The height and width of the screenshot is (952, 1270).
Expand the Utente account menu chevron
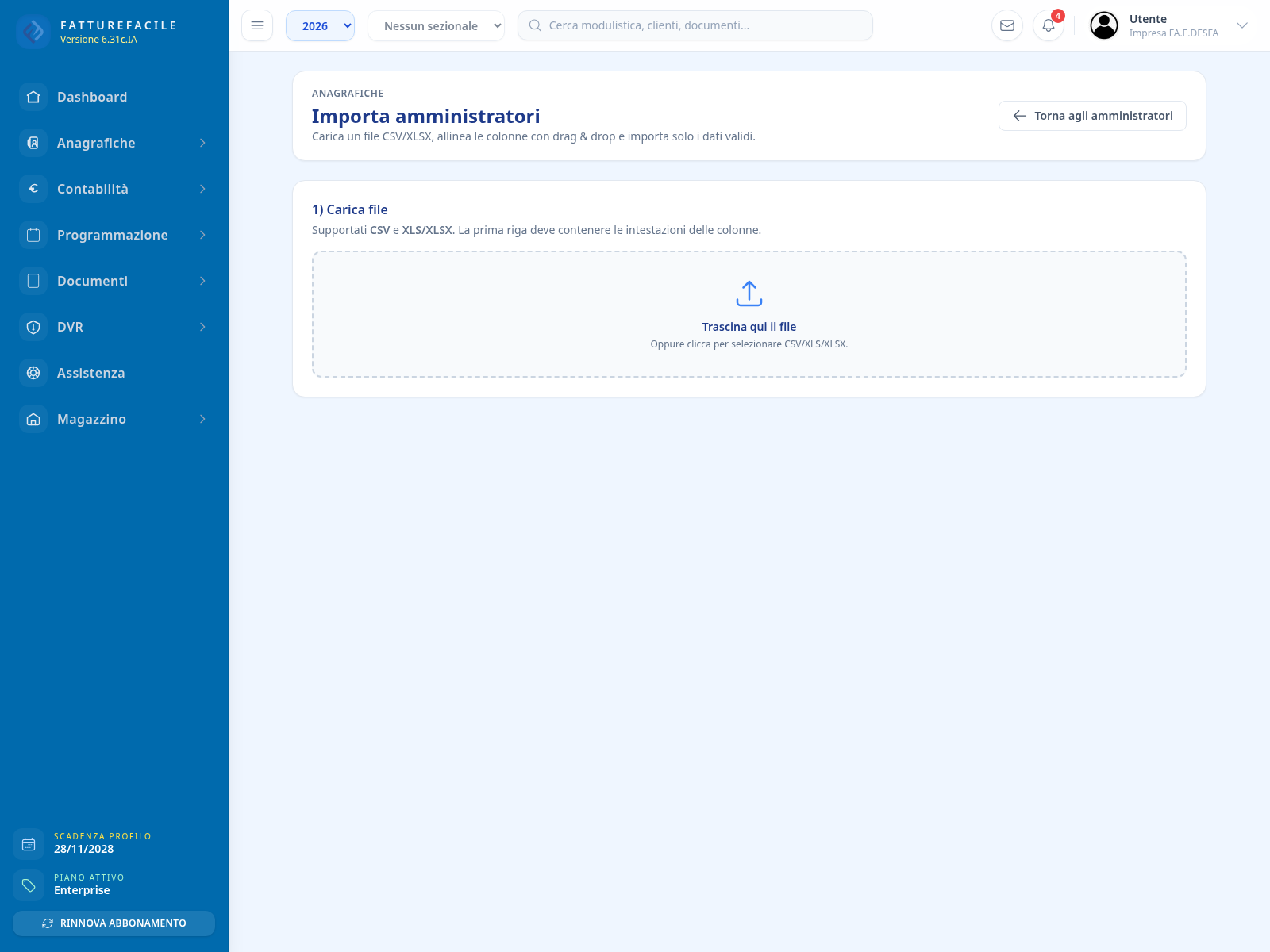[1242, 25]
